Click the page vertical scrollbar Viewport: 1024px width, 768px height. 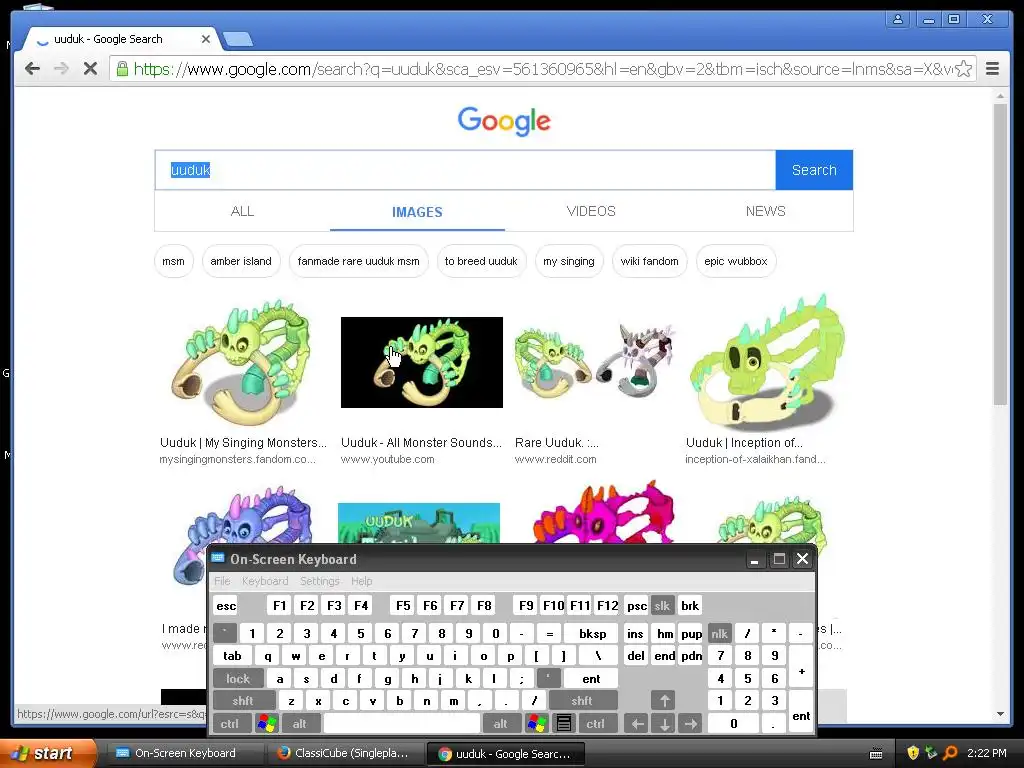(x=1000, y=255)
